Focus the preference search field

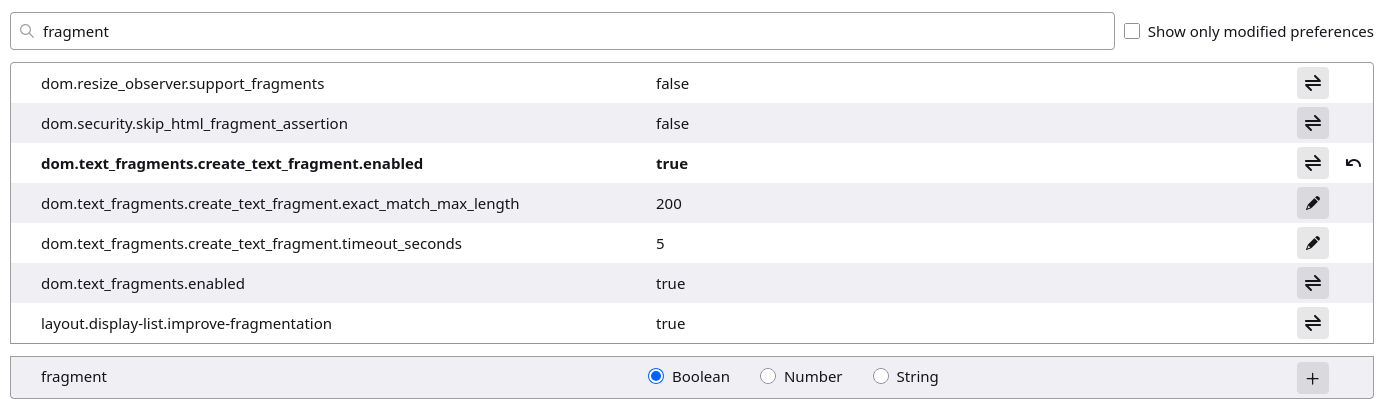(562, 31)
